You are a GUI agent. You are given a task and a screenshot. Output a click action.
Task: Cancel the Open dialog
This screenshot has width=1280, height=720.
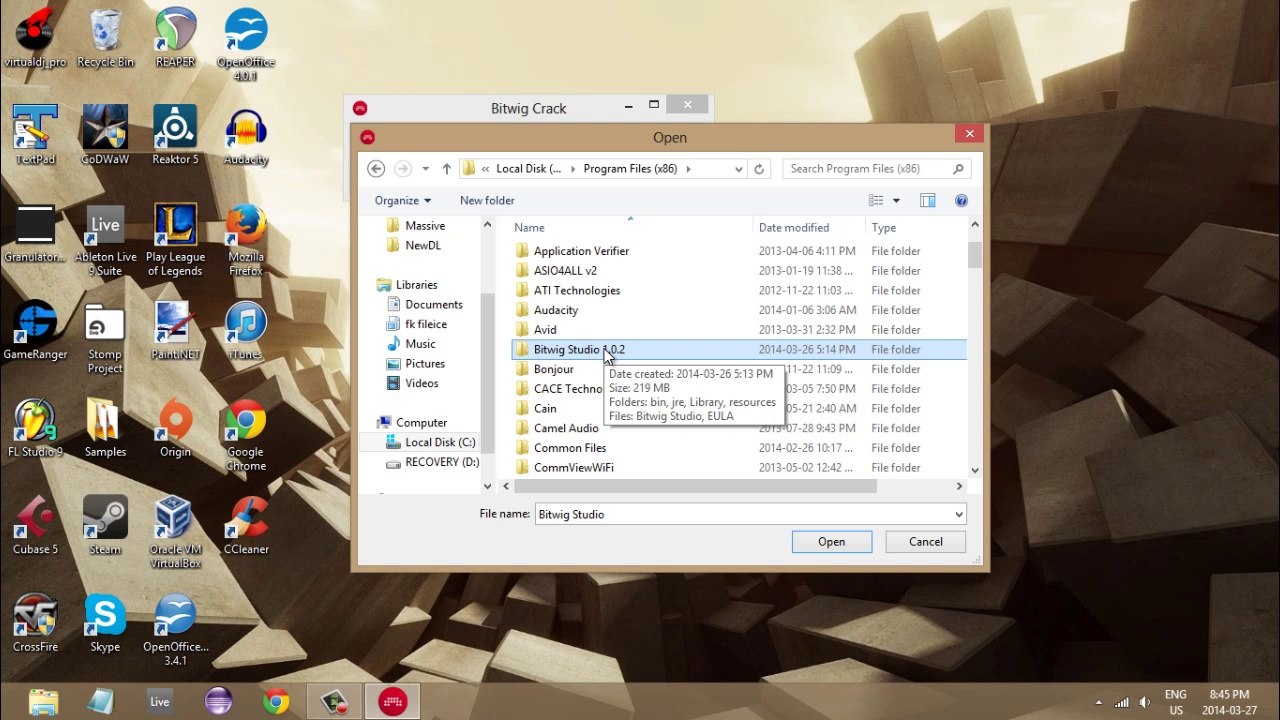point(926,542)
